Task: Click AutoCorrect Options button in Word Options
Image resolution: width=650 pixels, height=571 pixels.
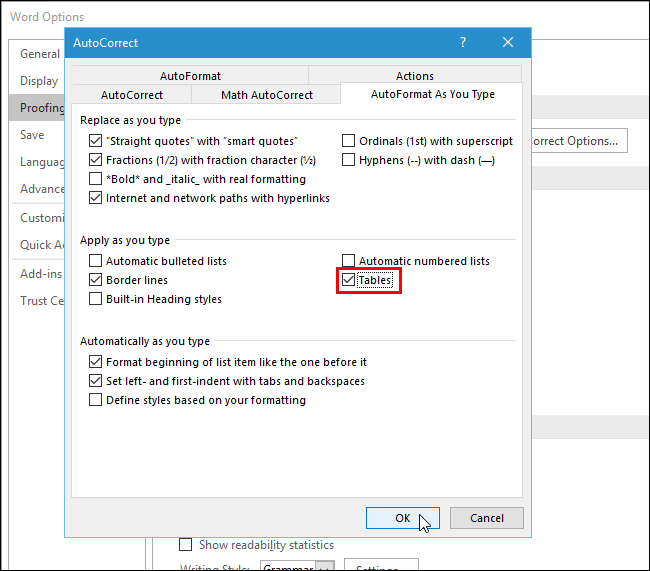Action: tap(580, 141)
